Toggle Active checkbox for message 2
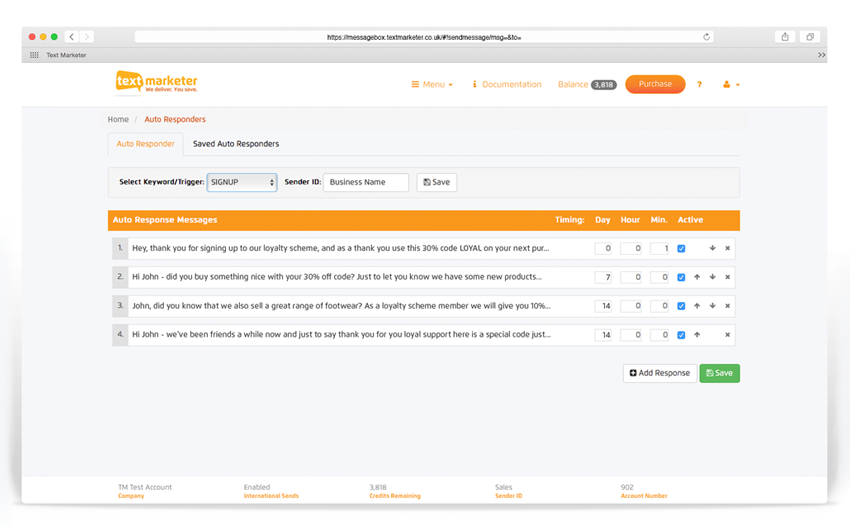The width and height of the screenshot is (850, 527). click(x=681, y=277)
